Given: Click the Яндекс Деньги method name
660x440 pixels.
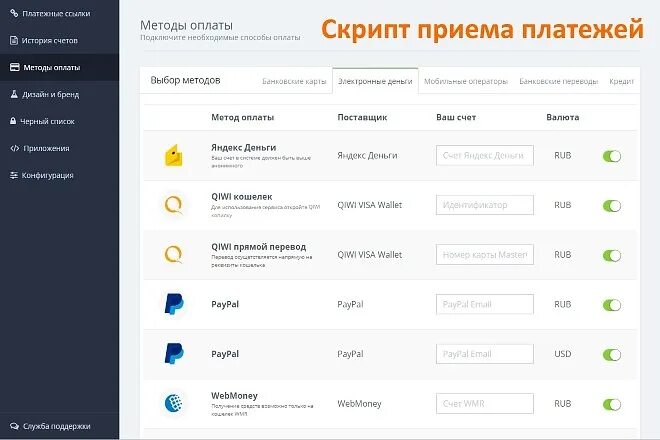Looking at the screenshot, I should 244,147.
